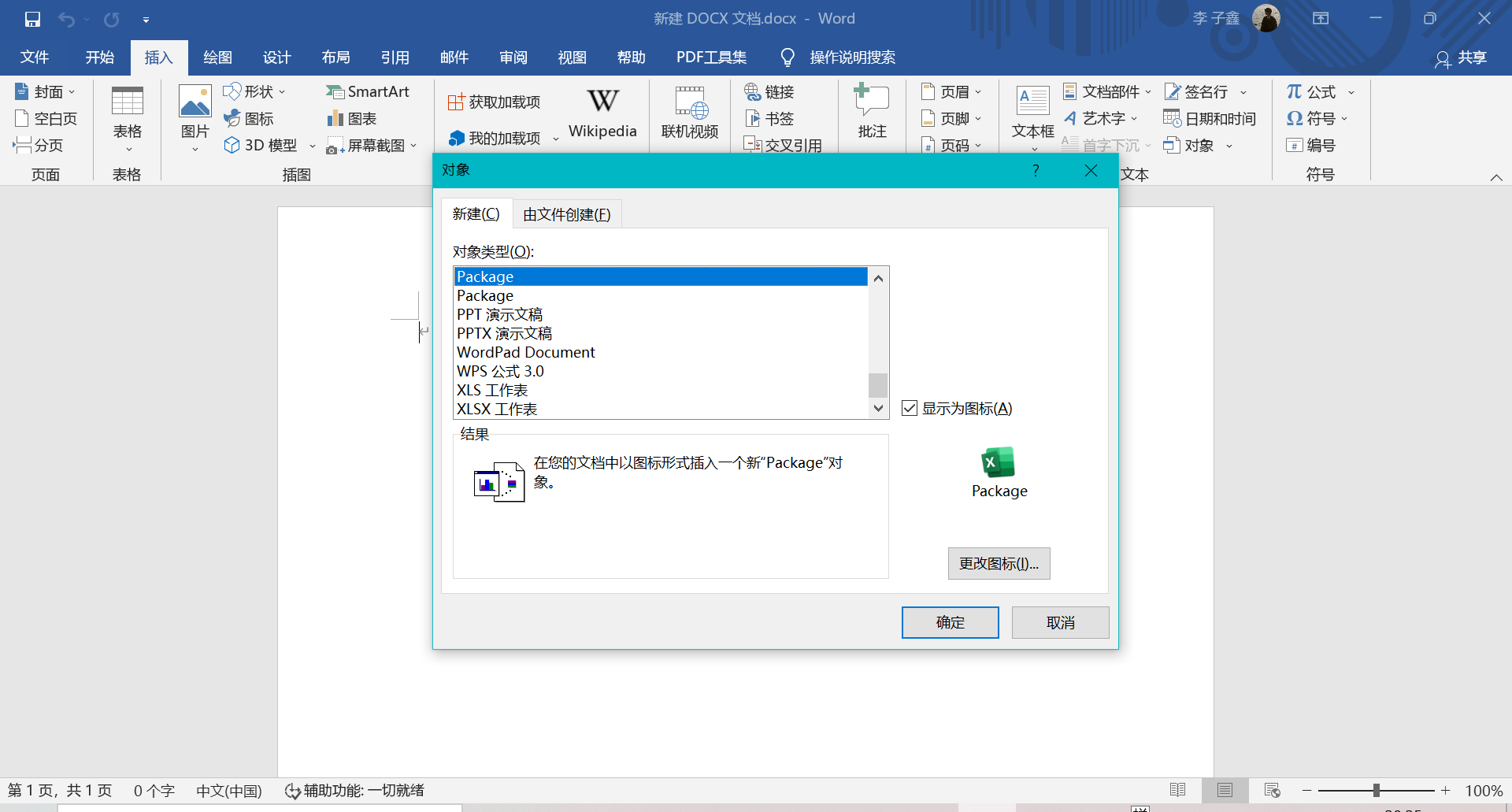Insert a 批注 comment
The height and width of the screenshot is (812, 1512).
click(872, 113)
